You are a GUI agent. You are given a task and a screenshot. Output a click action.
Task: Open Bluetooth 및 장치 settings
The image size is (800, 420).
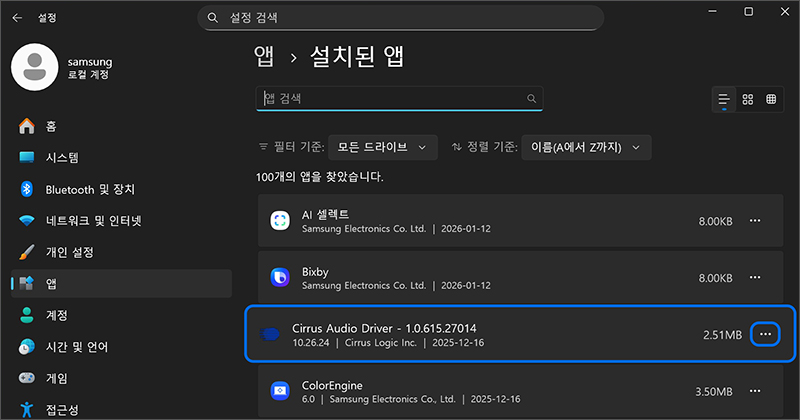121,189
